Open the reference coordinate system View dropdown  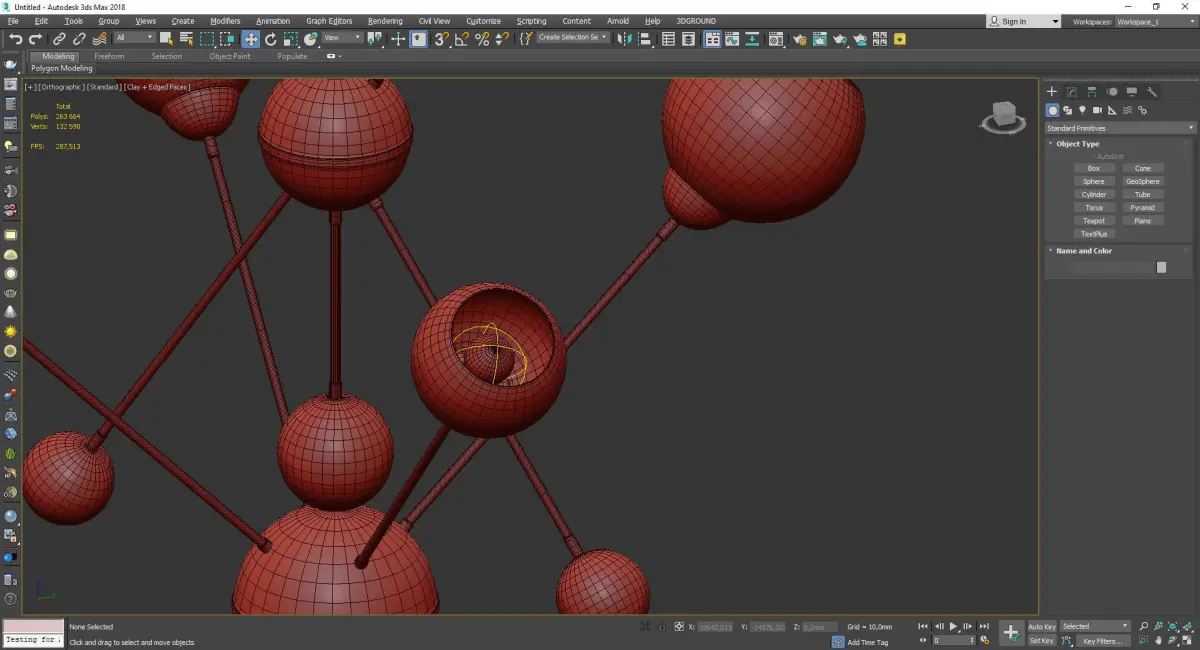(x=342, y=38)
